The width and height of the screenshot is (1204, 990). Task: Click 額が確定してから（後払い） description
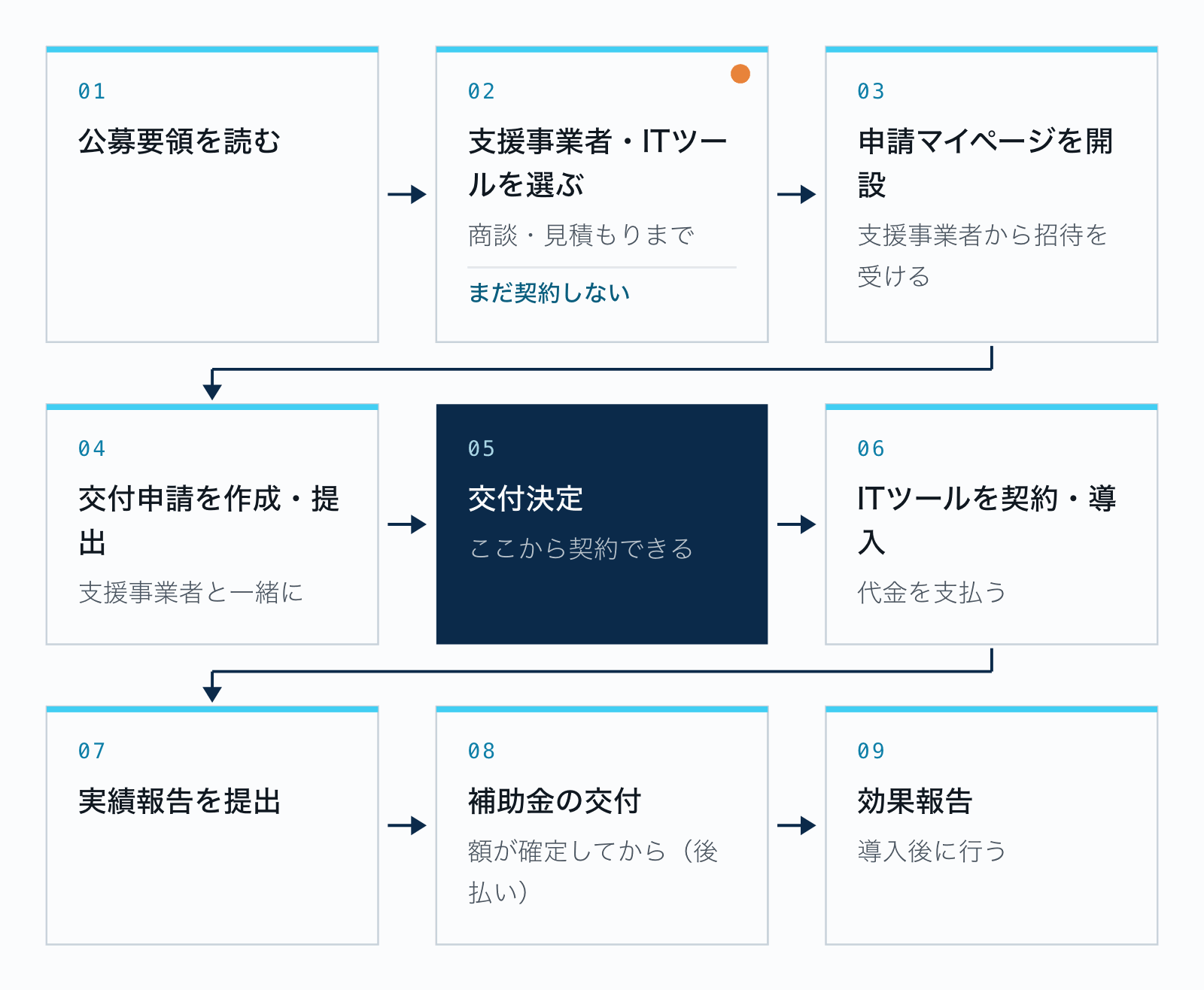coord(593,872)
